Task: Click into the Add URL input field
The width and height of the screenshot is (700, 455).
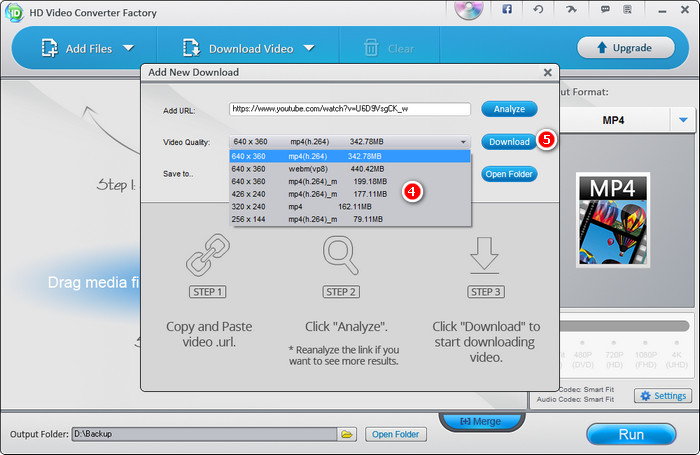Action: [x=350, y=109]
